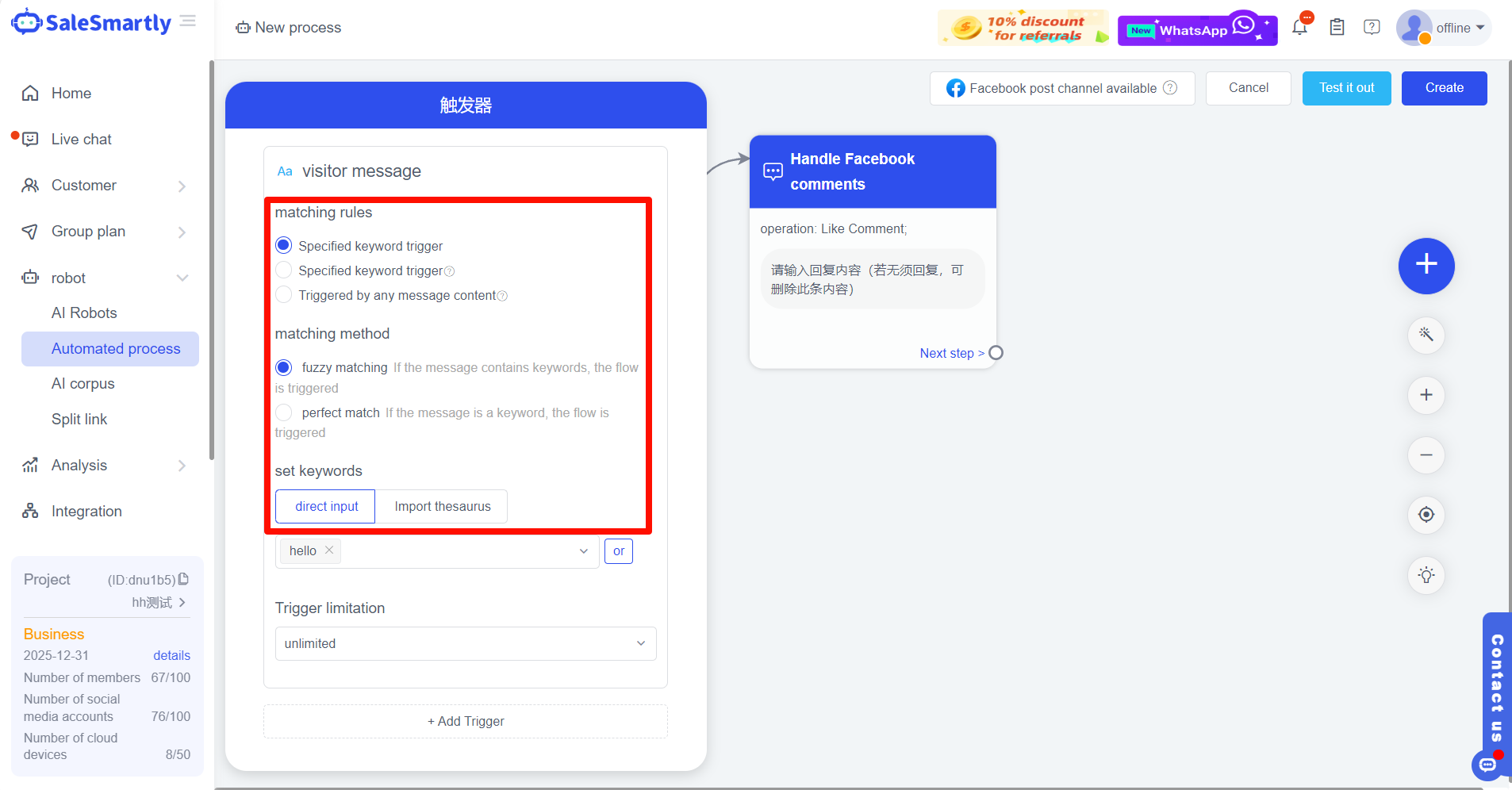The height and width of the screenshot is (790, 1512).
Task: Zoom in the canvas with plus icon
Action: click(x=1426, y=395)
